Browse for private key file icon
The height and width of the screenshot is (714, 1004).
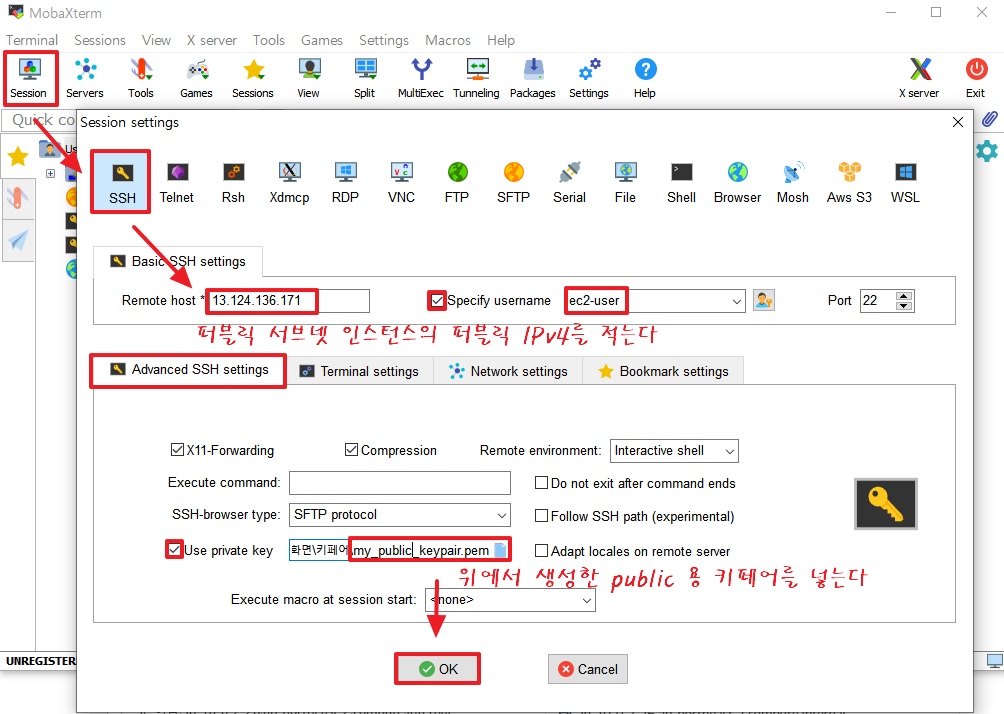[501, 550]
